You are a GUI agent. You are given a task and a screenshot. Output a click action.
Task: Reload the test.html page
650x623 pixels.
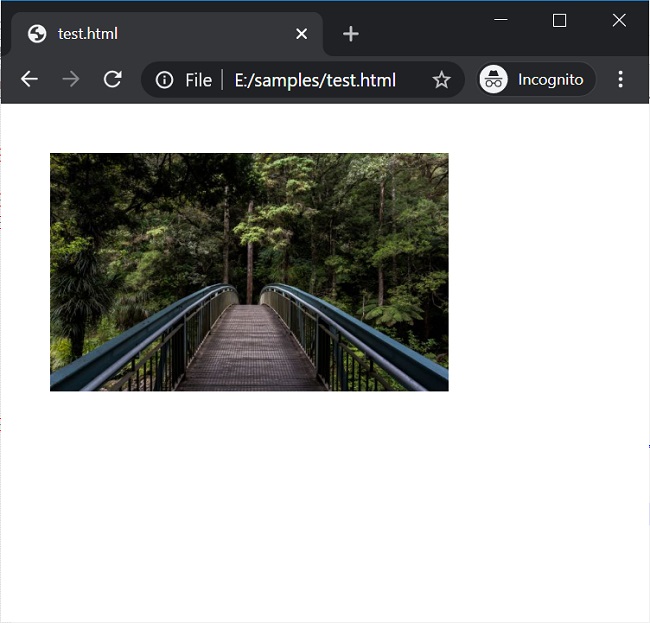pos(112,79)
